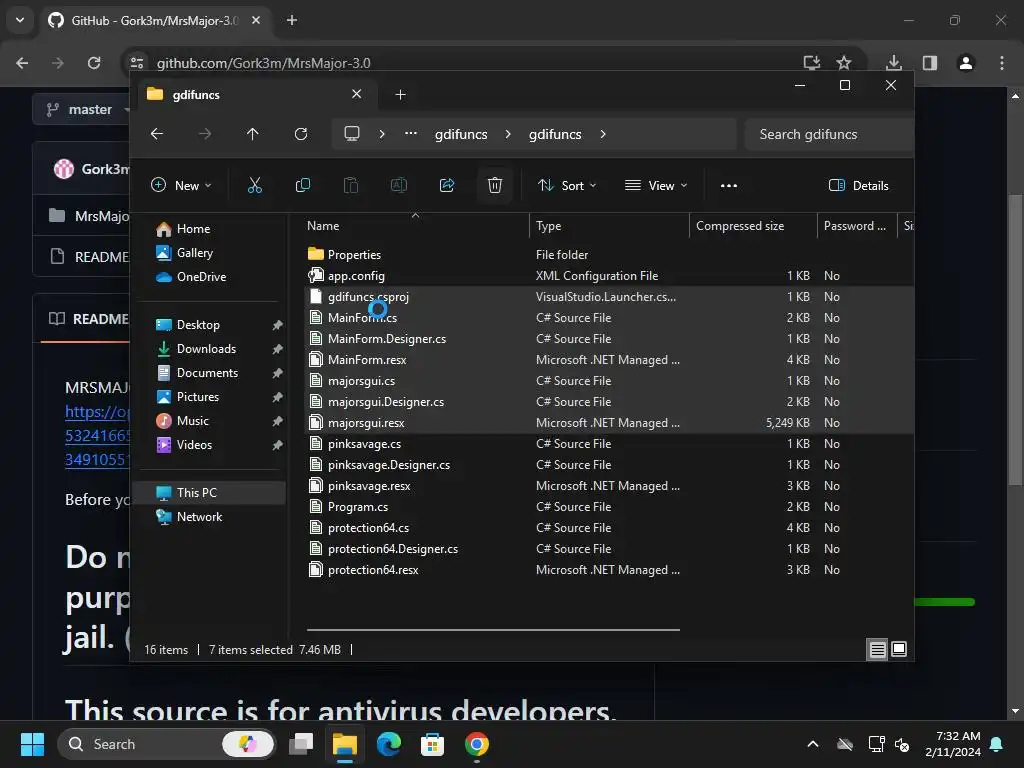The width and height of the screenshot is (1024, 768).
Task: Select app.config file
Action: pyautogui.click(x=607, y=276)
